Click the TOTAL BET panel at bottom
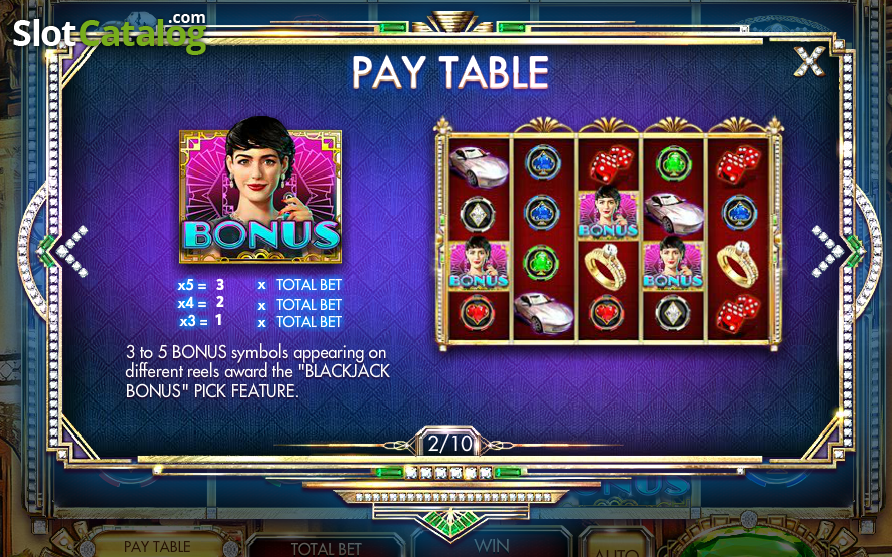 pos(326,546)
